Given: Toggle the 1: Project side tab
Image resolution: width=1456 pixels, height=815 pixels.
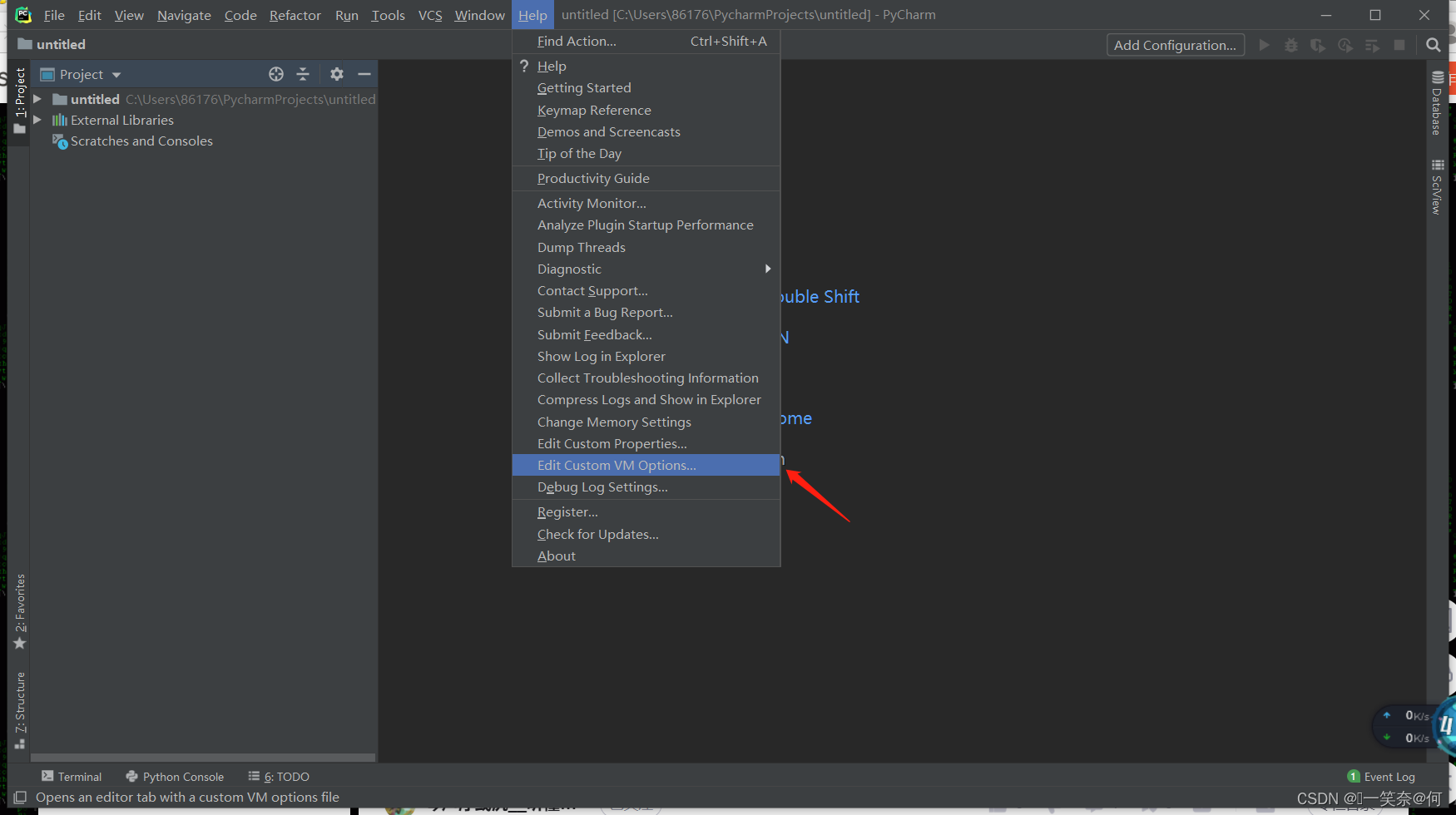Looking at the screenshot, I should click(20, 101).
